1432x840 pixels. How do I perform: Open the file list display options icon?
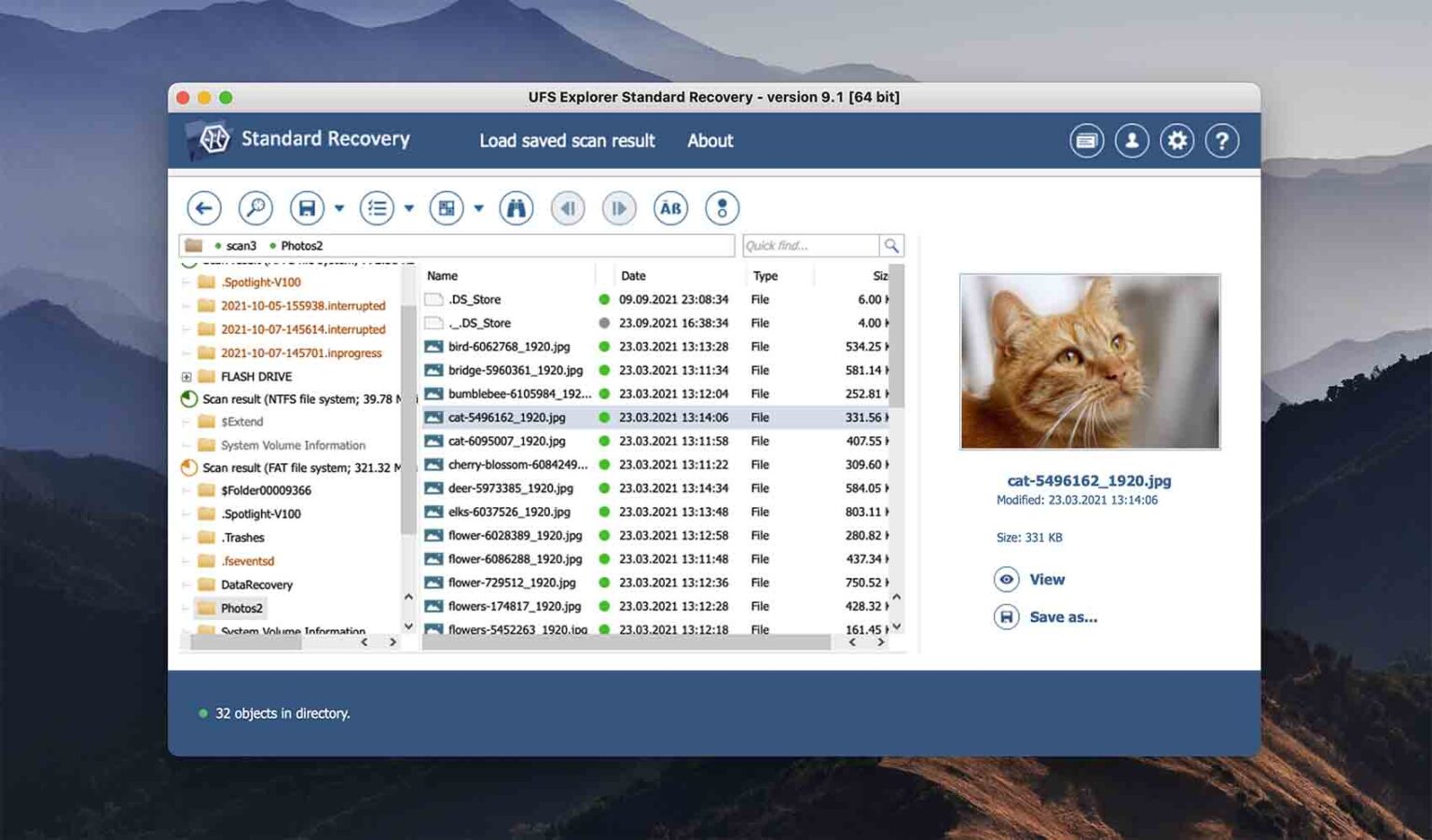(x=377, y=207)
